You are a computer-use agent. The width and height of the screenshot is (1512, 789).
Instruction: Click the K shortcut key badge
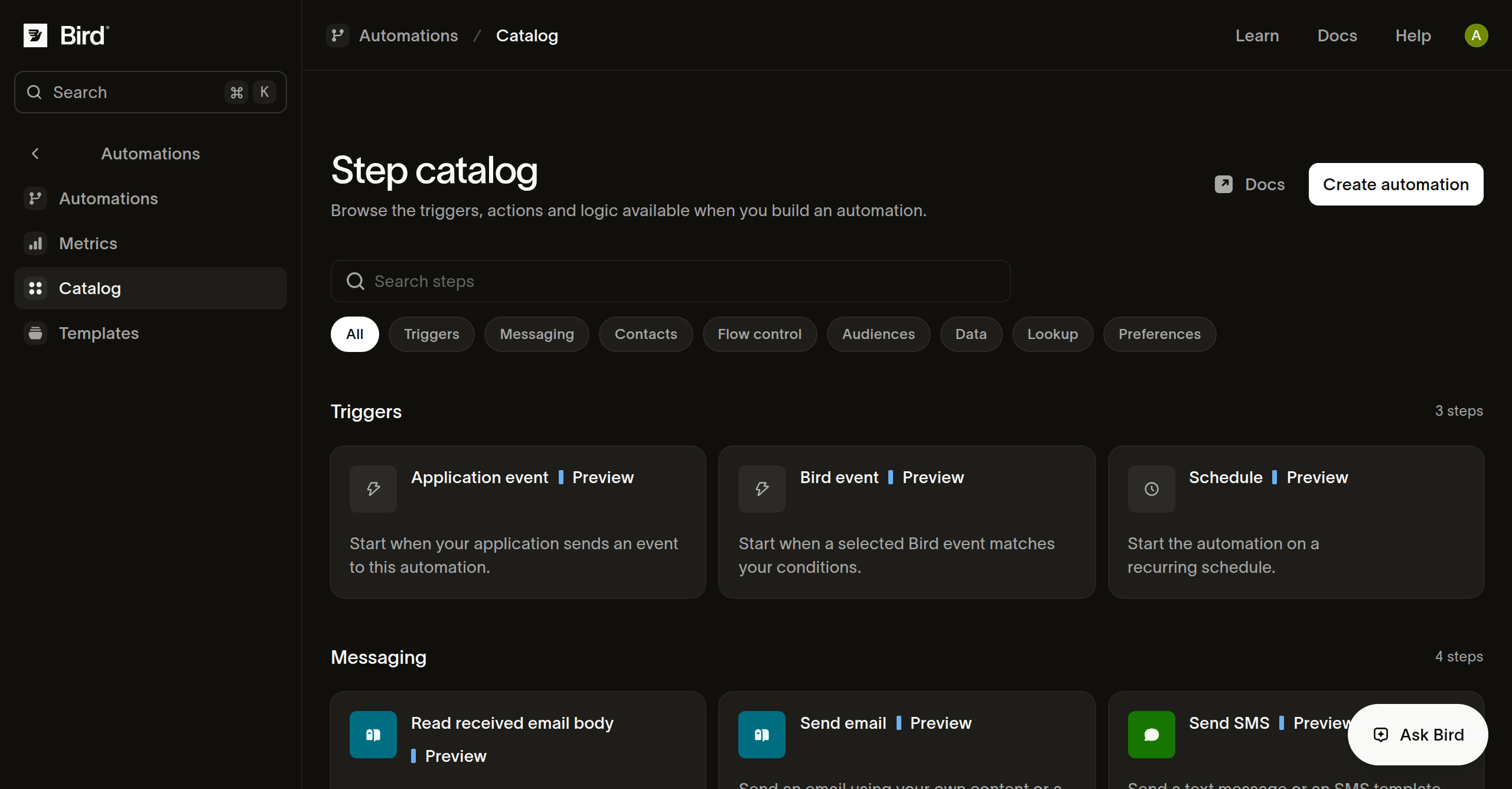pyautogui.click(x=265, y=92)
